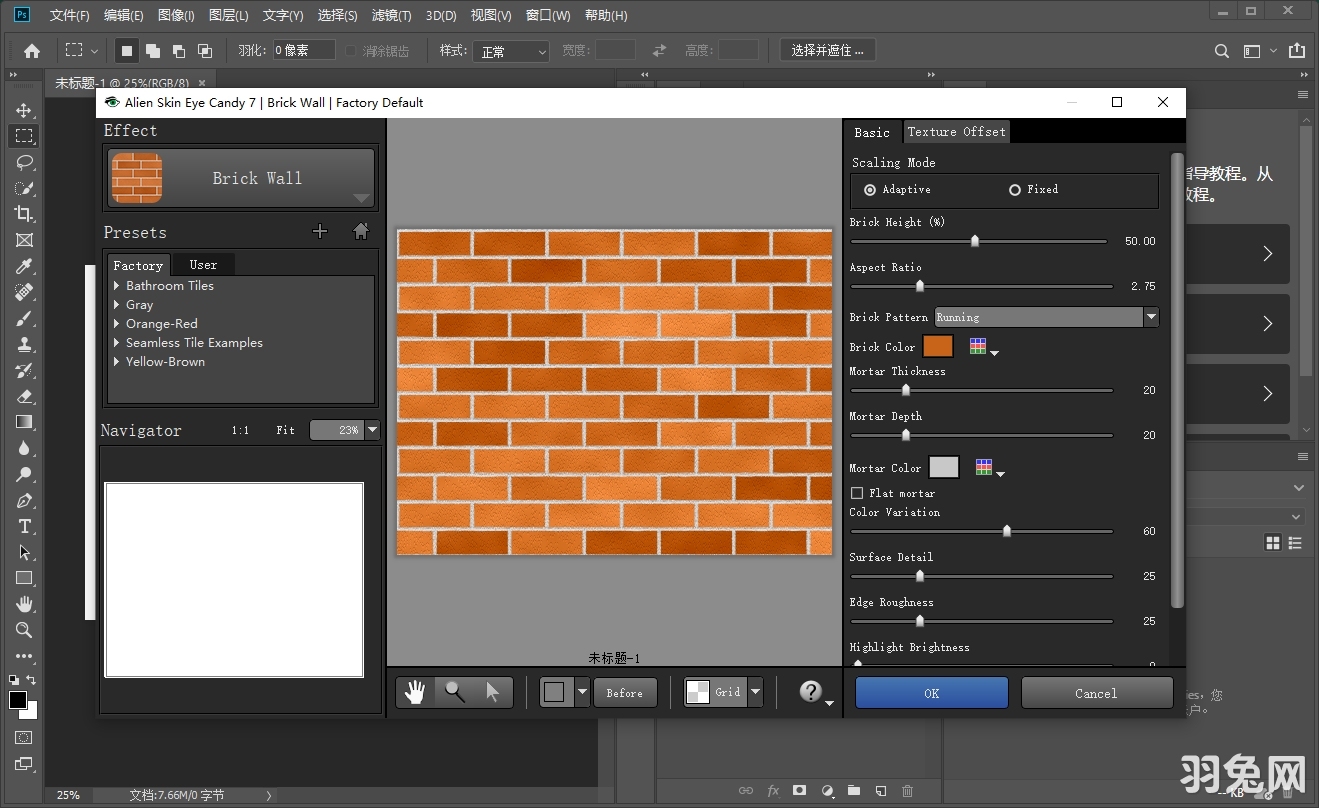Expand the Bathroom Tiles preset folder

tap(117, 286)
